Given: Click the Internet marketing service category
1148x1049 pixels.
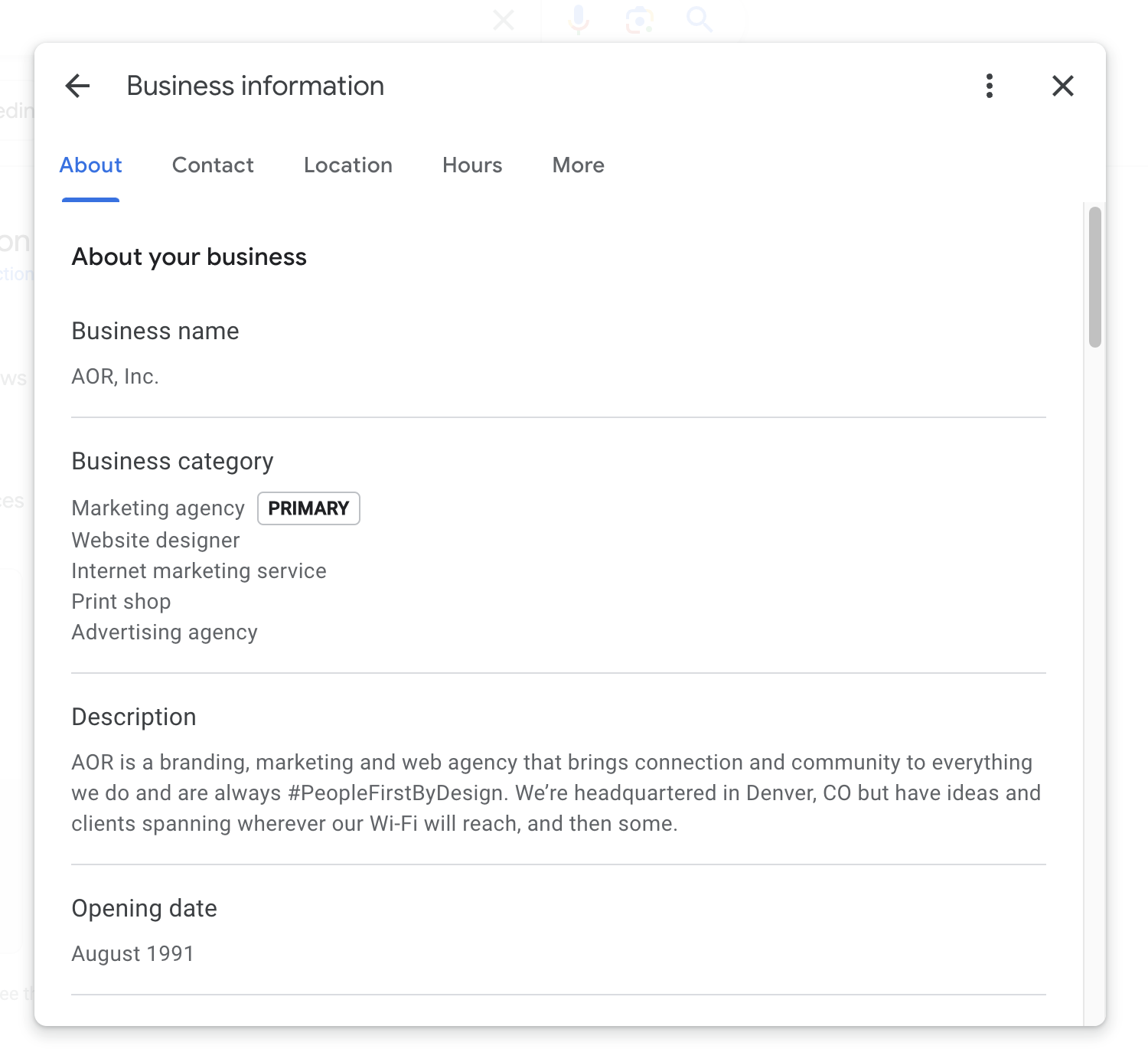Looking at the screenshot, I should click(199, 571).
